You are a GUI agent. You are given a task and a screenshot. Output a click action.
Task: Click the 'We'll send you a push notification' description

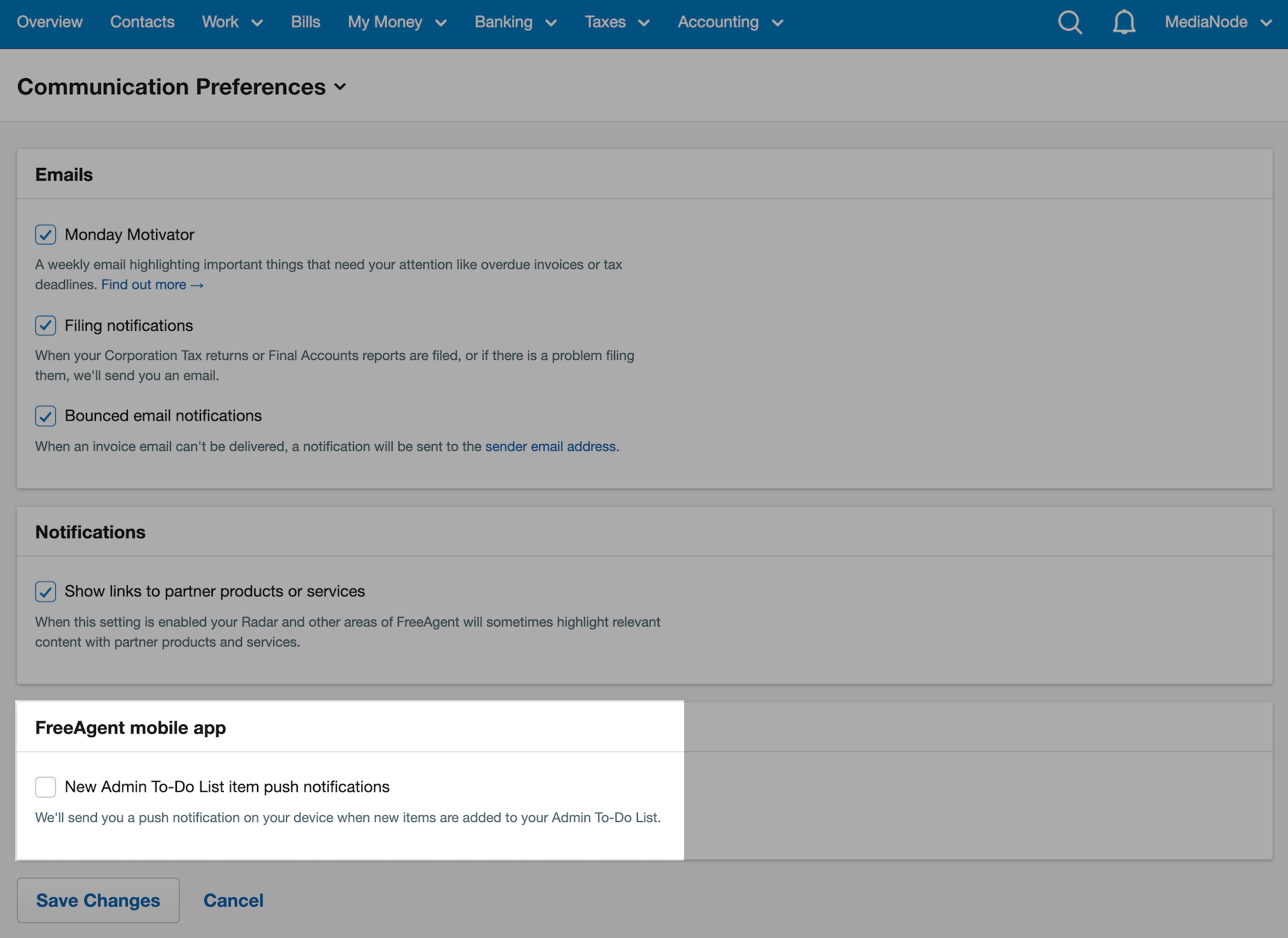click(348, 818)
